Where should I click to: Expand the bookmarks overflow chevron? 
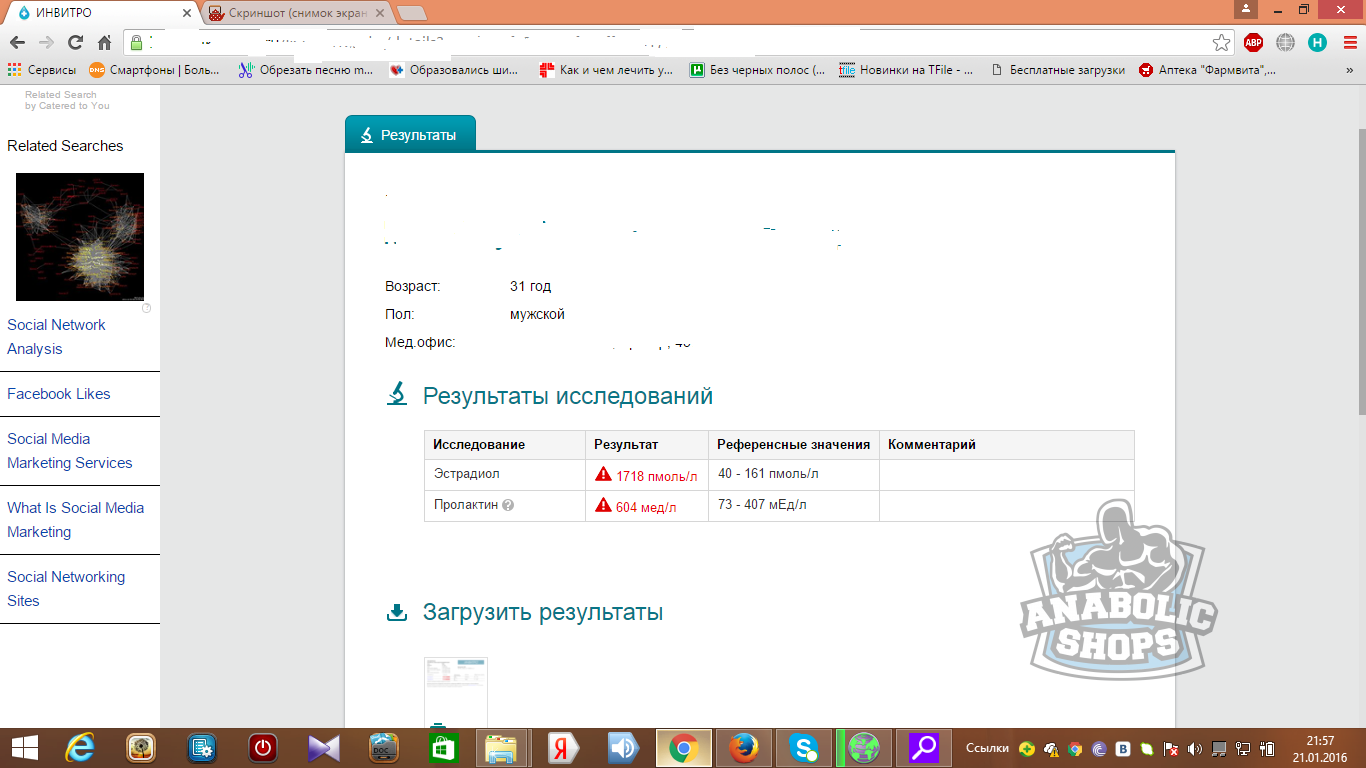[1349, 70]
